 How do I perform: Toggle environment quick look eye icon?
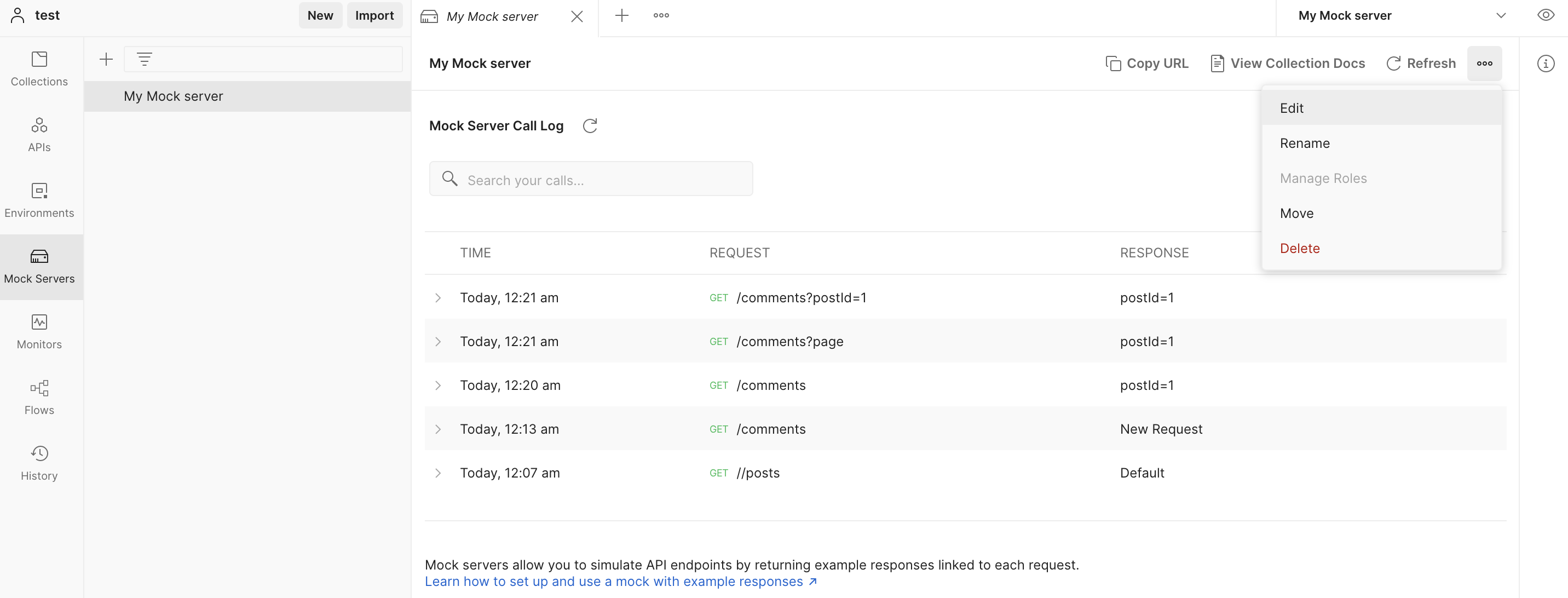point(1545,15)
